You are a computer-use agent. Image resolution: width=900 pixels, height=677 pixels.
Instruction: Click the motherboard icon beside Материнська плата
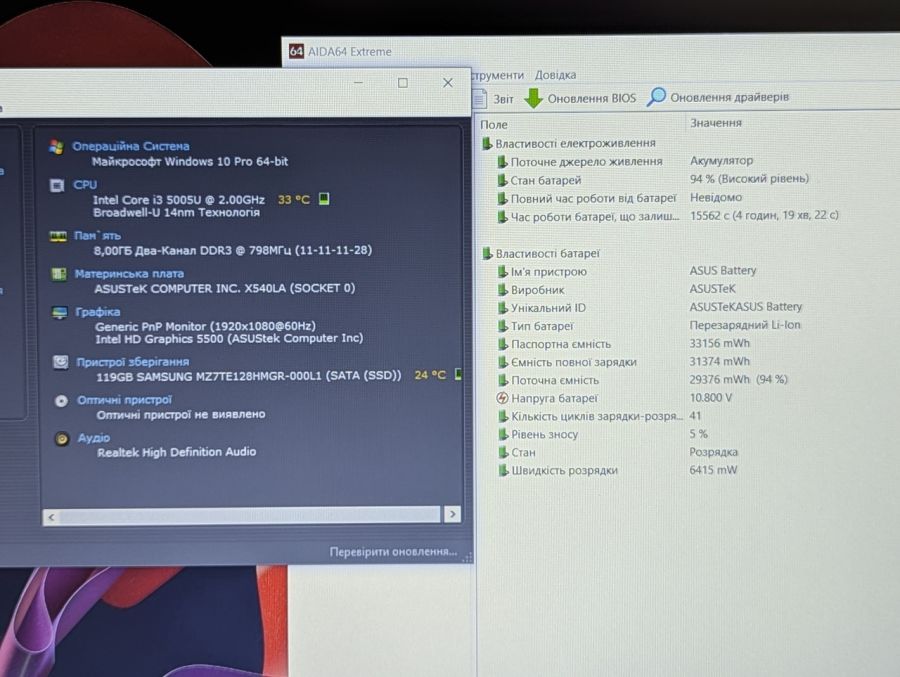point(59,274)
